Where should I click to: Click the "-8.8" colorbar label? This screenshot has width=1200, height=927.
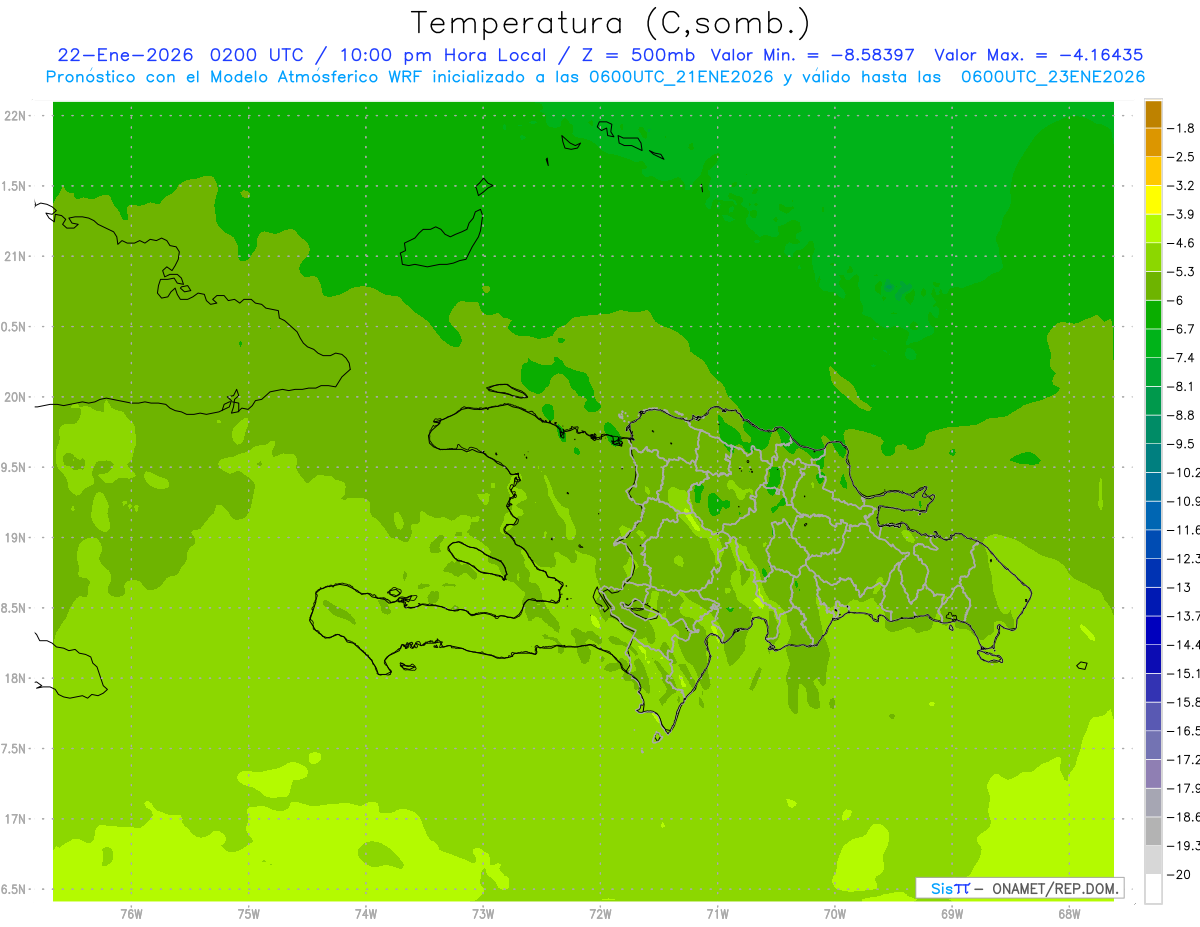pos(1182,415)
